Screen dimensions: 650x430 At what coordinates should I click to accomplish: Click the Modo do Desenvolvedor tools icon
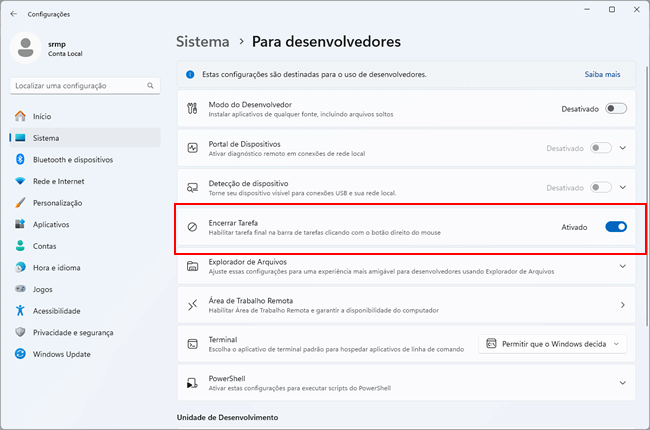(192, 109)
